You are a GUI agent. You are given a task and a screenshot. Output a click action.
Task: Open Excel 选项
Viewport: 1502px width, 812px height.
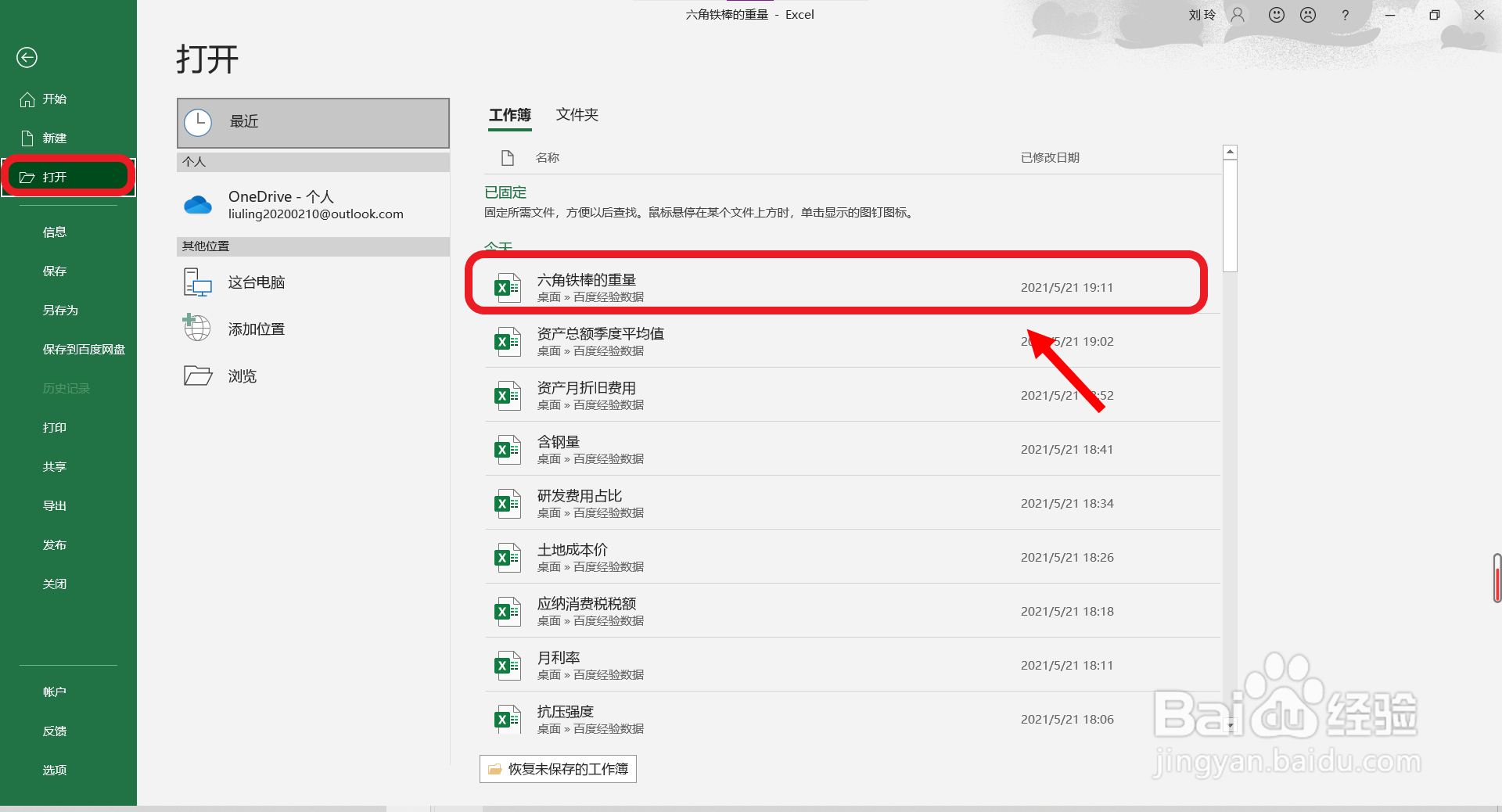(54, 770)
